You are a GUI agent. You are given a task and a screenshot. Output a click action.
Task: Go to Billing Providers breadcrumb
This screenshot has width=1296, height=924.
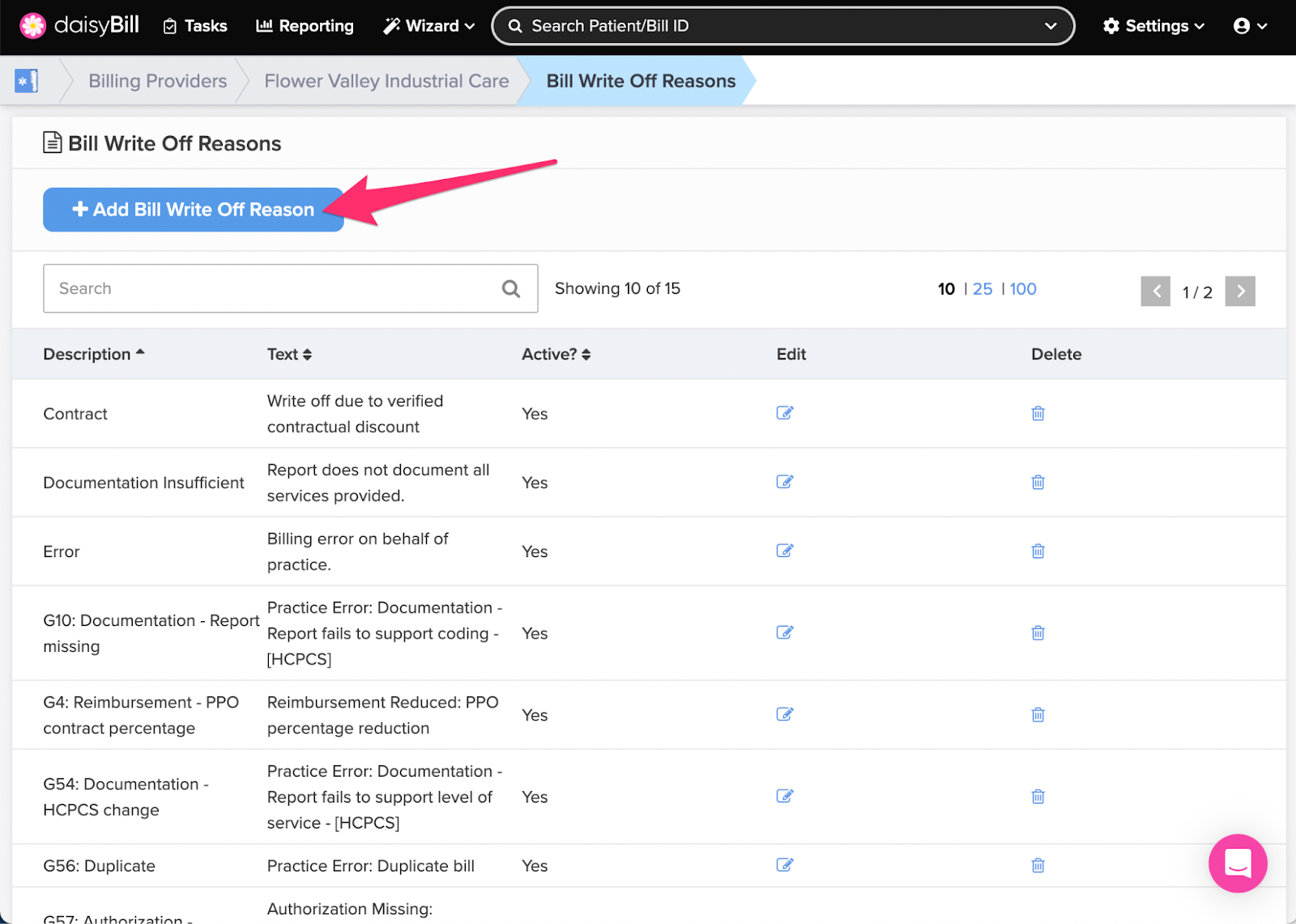pos(158,81)
